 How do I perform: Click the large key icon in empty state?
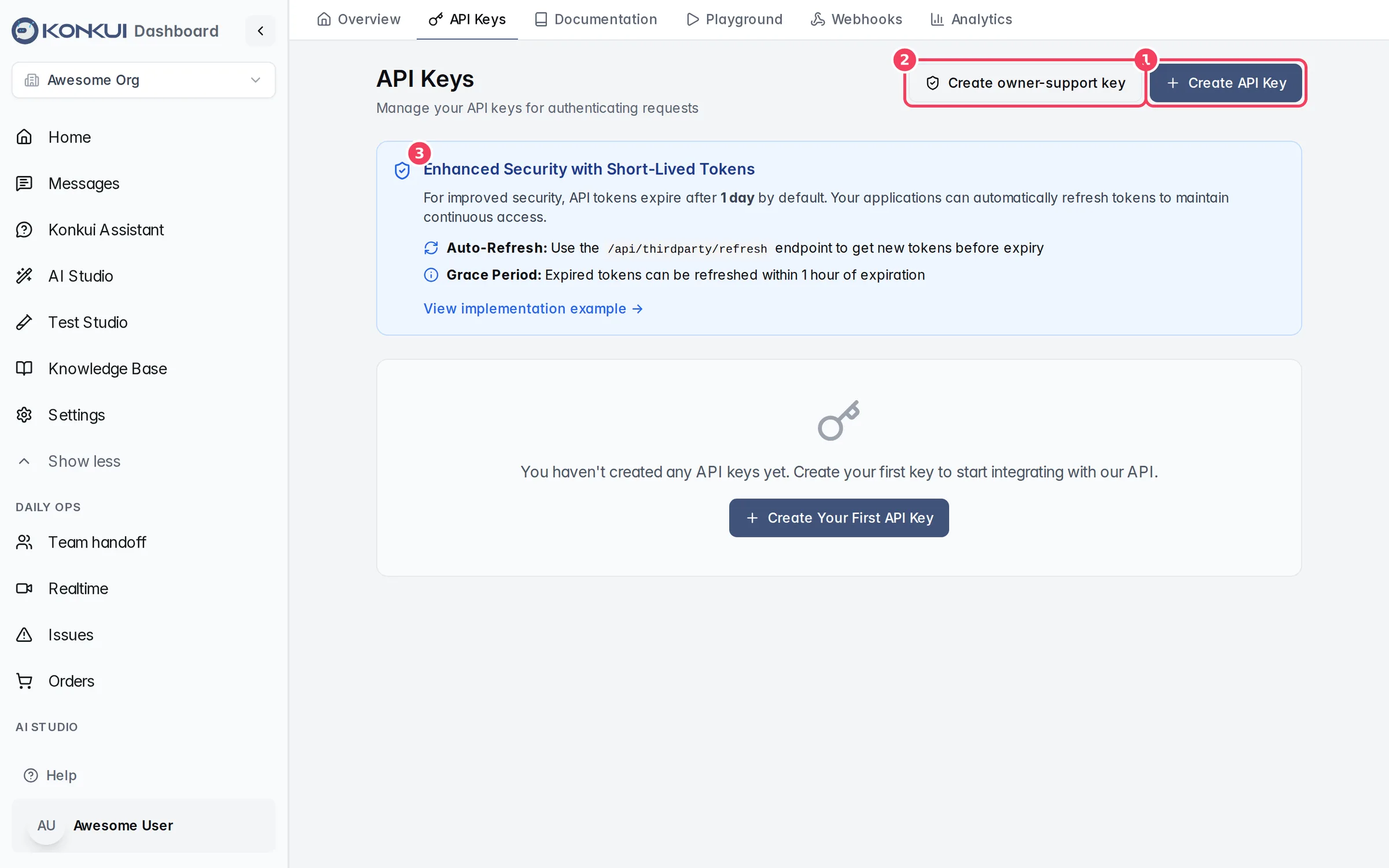(x=839, y=421)
